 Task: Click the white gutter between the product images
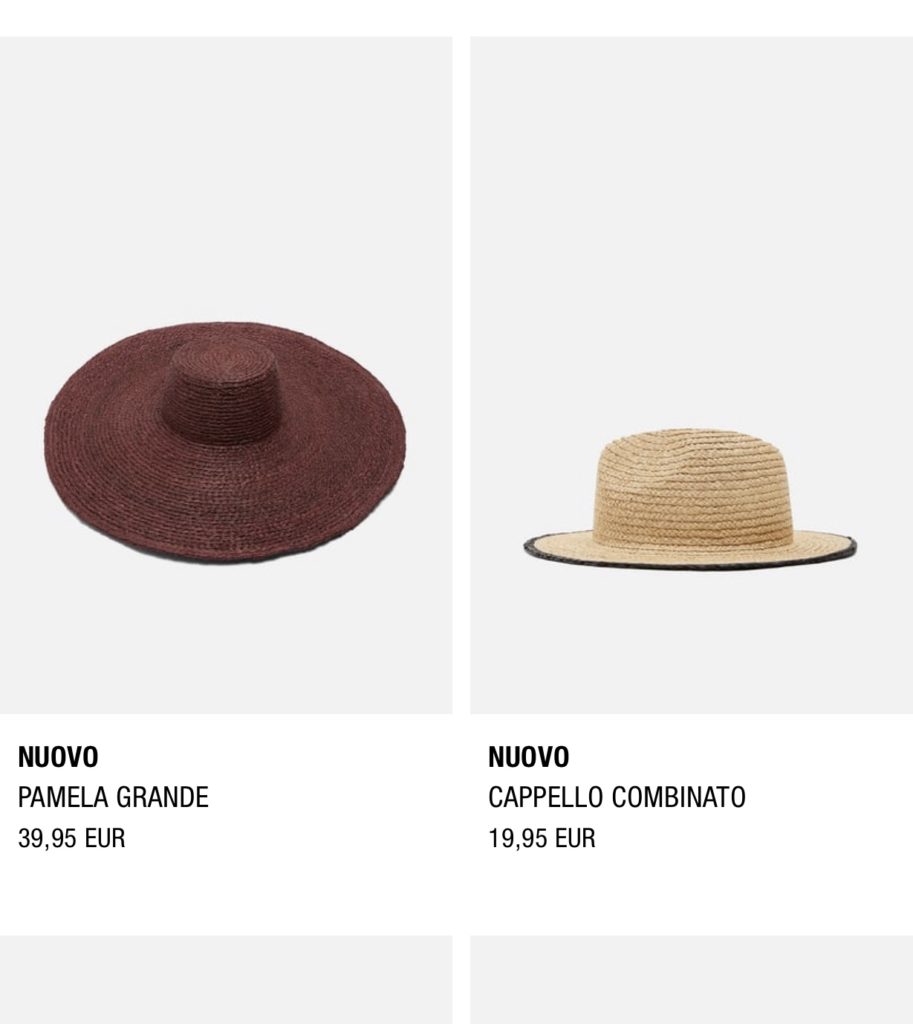pos(461,375)
